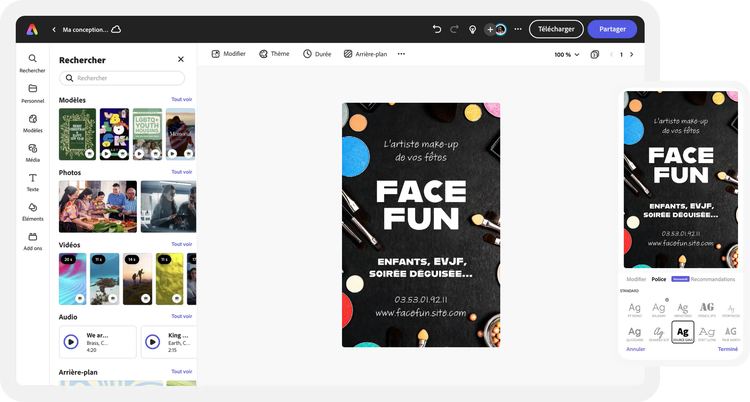This screenshot has width=750, height=402.
Task: Switch to the Police tab
Action: (x=659, y=279)
